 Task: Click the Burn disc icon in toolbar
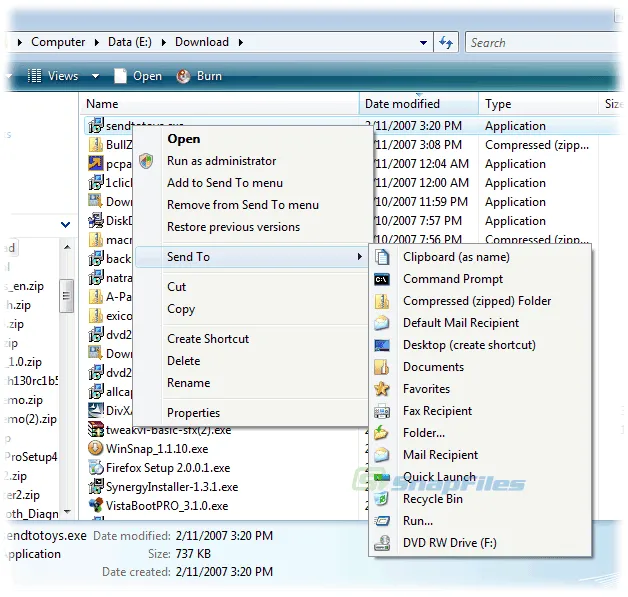pyautogui.click(x=183, y=76)
